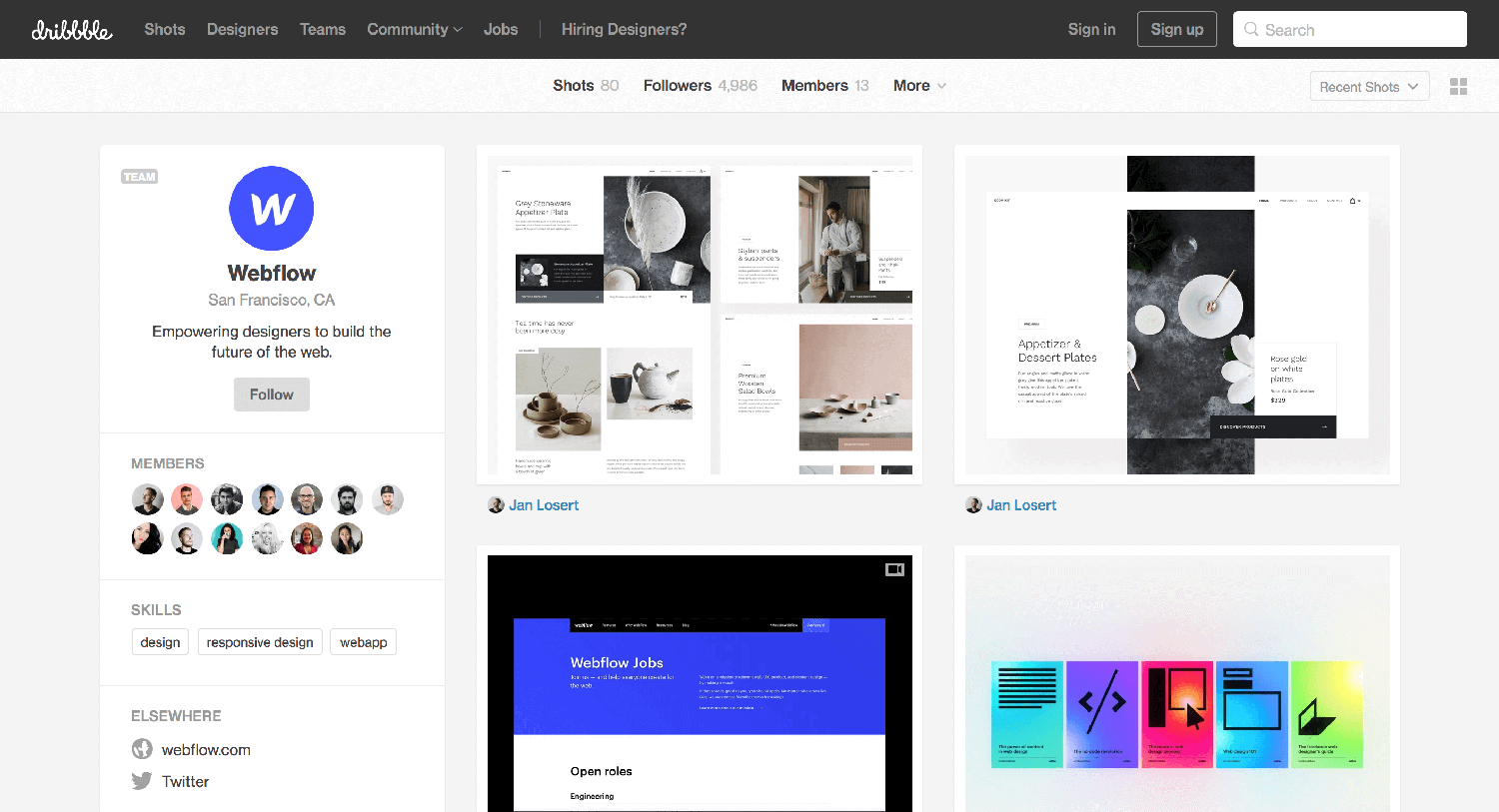Viewport: 1499px width, 812px height.
Task: Open the Designers page
Action: [x=243, y=30]
